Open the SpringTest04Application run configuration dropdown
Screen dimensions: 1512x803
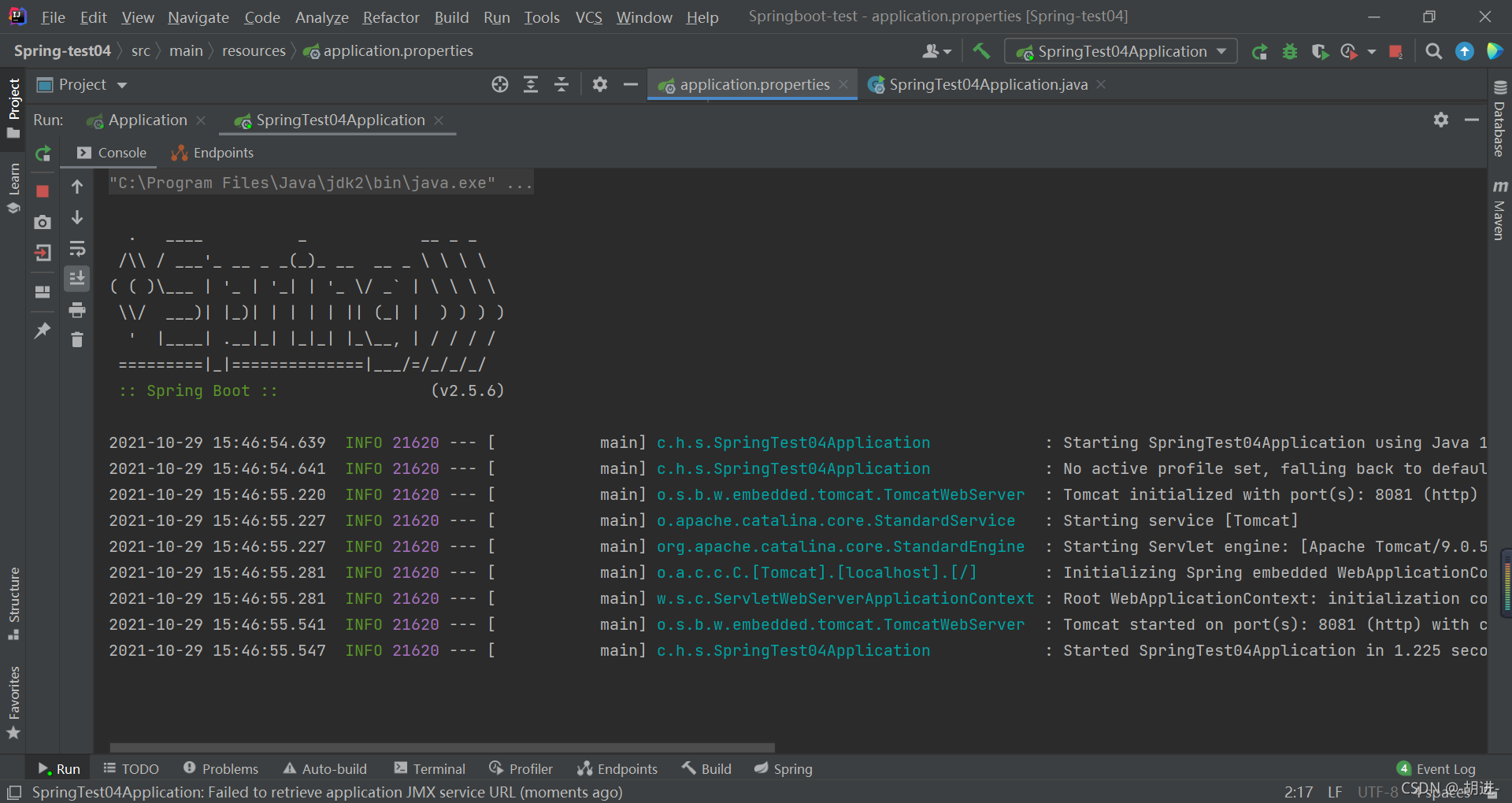click(x=1121, y=51)
